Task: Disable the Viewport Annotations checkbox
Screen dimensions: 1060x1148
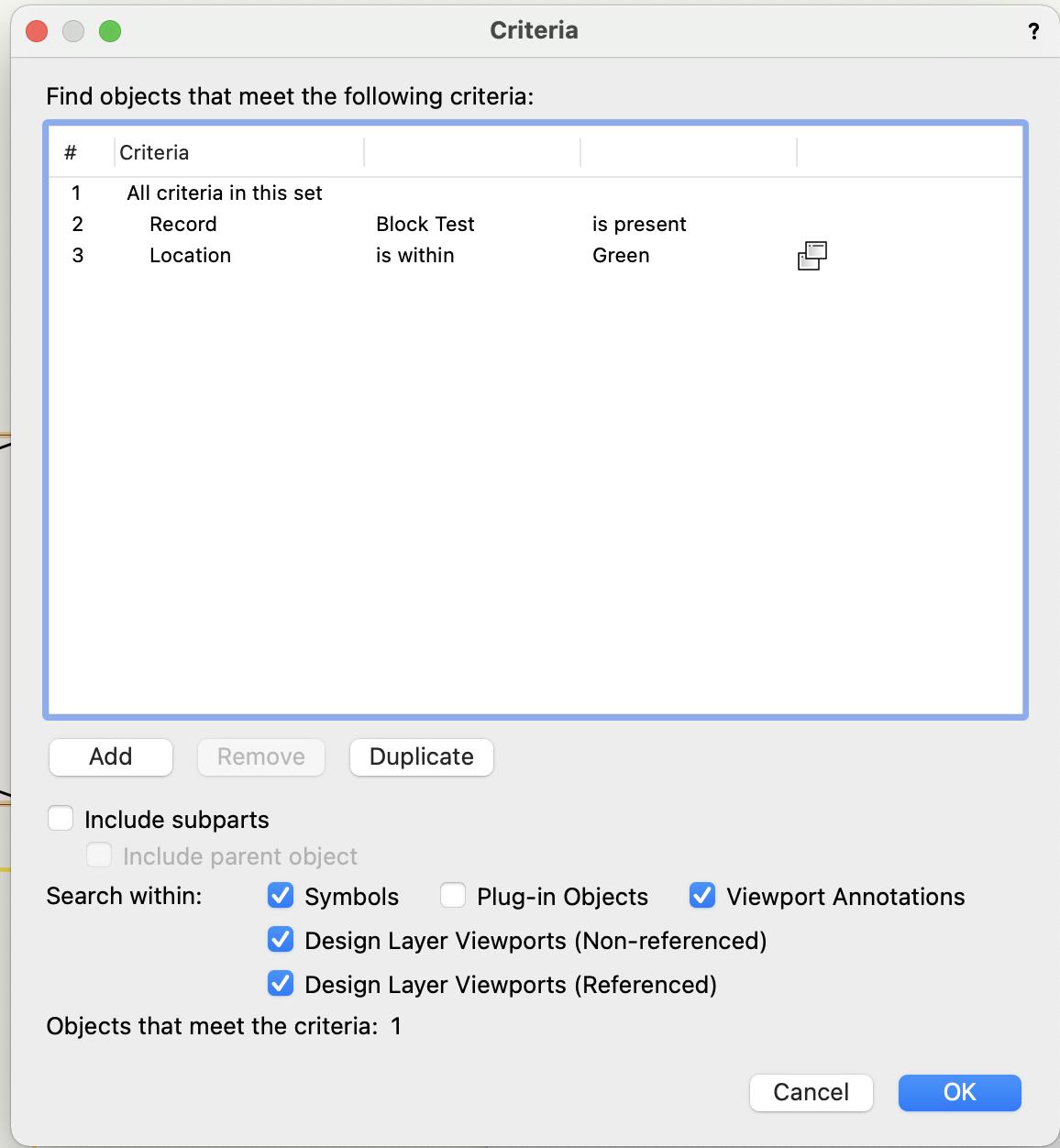Action: tap(702, 895)
